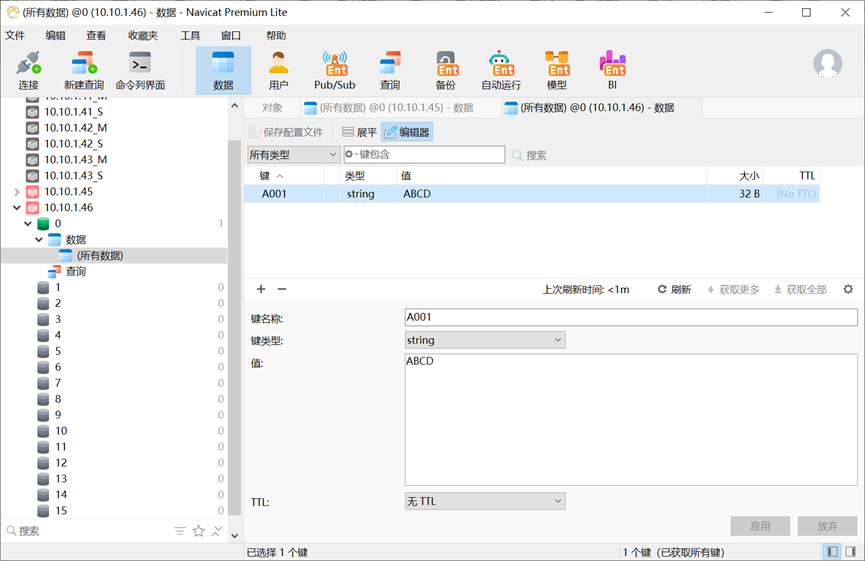Open 自动运行 automation icon

point(501,70)
